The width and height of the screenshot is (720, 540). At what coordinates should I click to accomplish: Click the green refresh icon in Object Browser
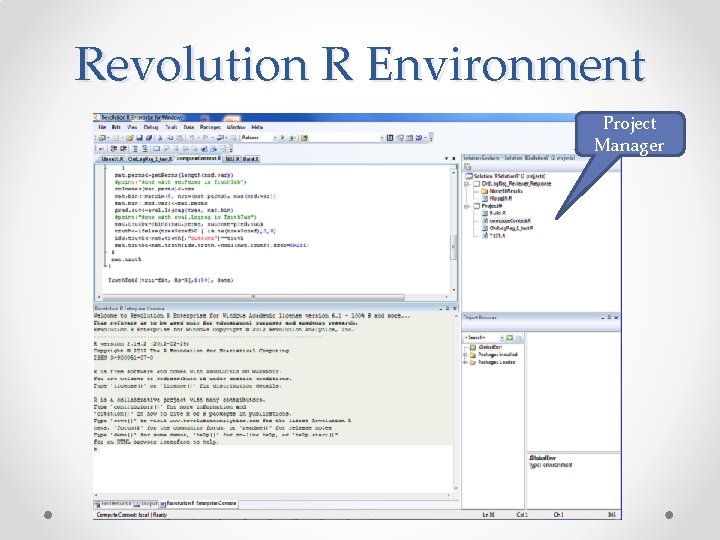point(510,338)
